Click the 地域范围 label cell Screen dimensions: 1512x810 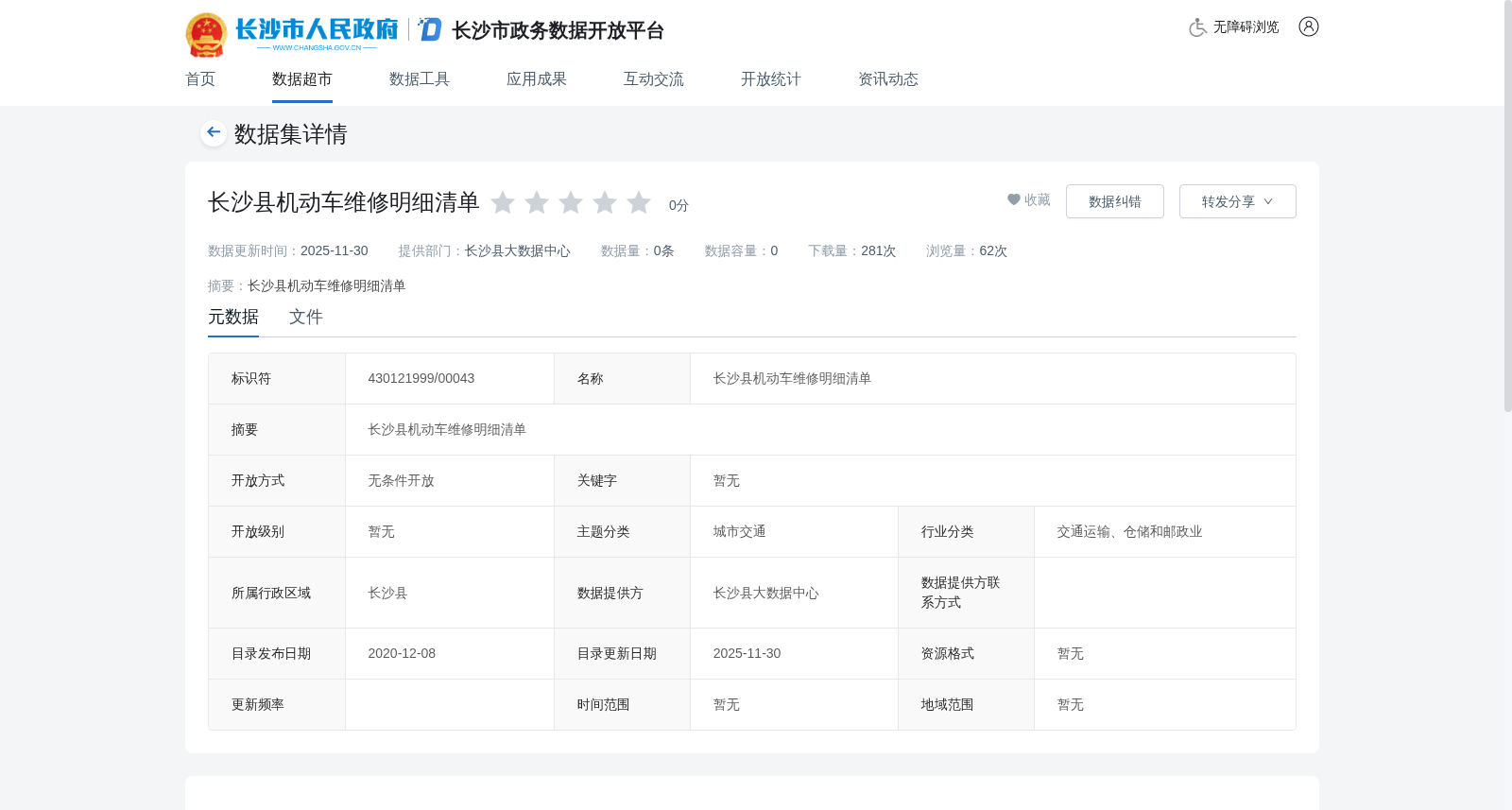point(966,704)
